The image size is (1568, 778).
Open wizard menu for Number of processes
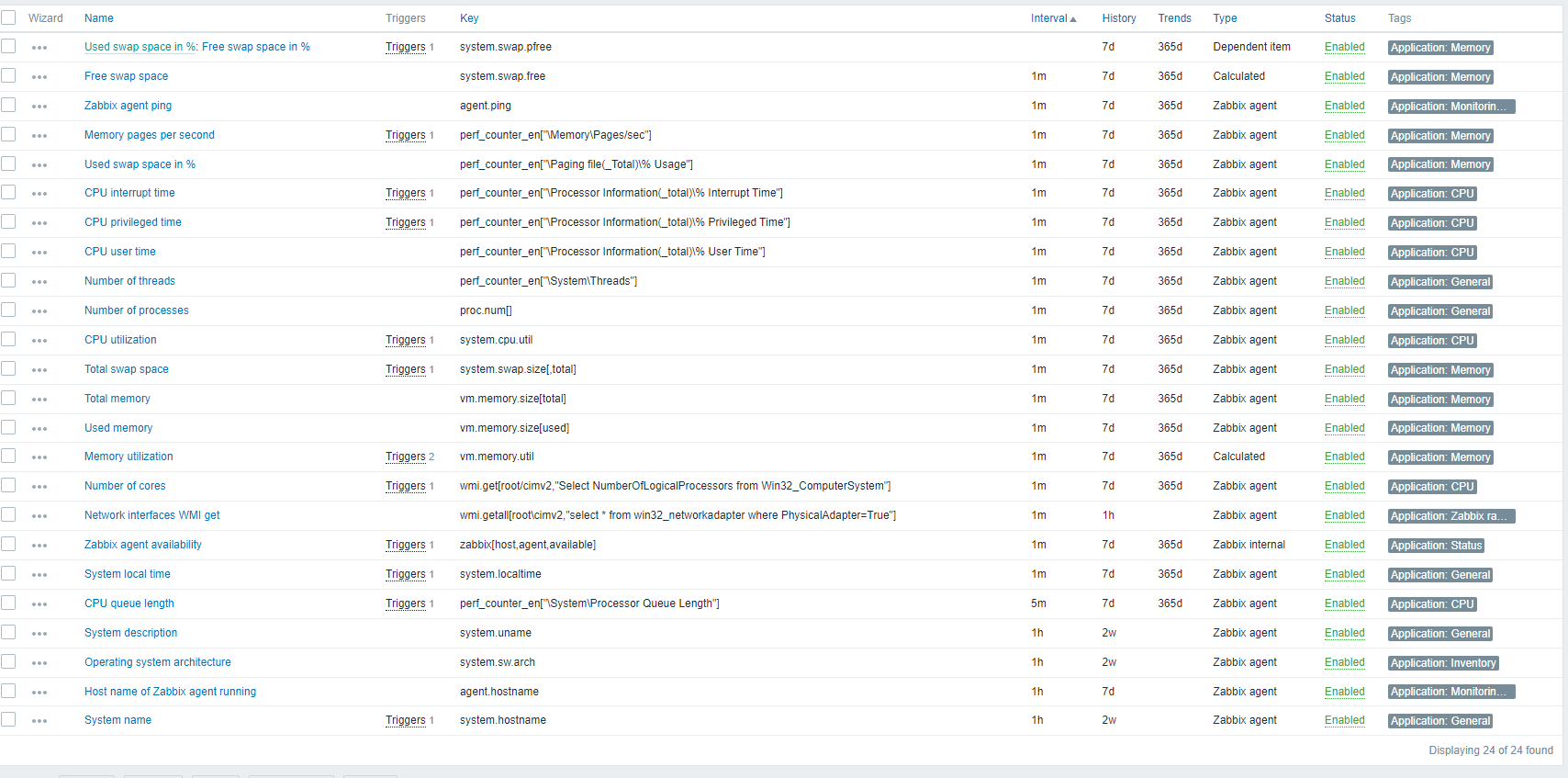tap(39, 311)
